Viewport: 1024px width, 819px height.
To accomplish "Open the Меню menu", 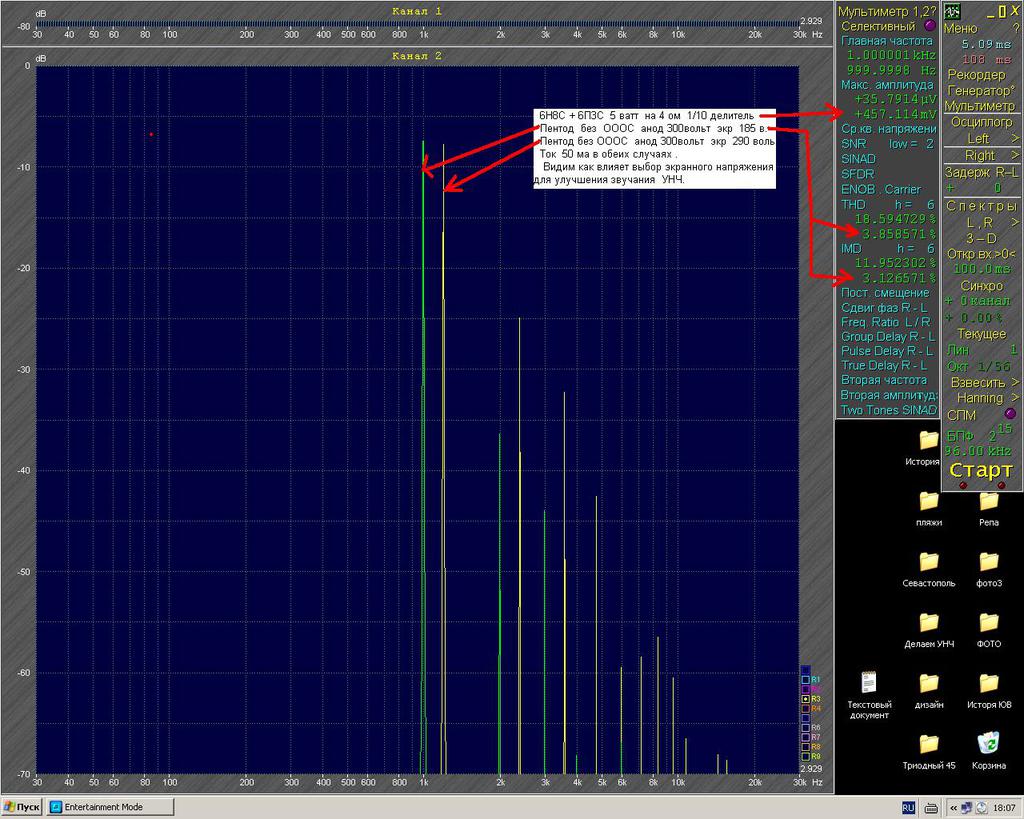I will [961, 28].
